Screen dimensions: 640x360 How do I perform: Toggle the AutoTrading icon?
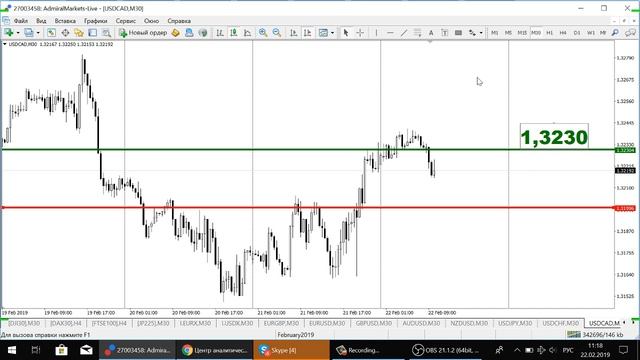tap(203, 33)
